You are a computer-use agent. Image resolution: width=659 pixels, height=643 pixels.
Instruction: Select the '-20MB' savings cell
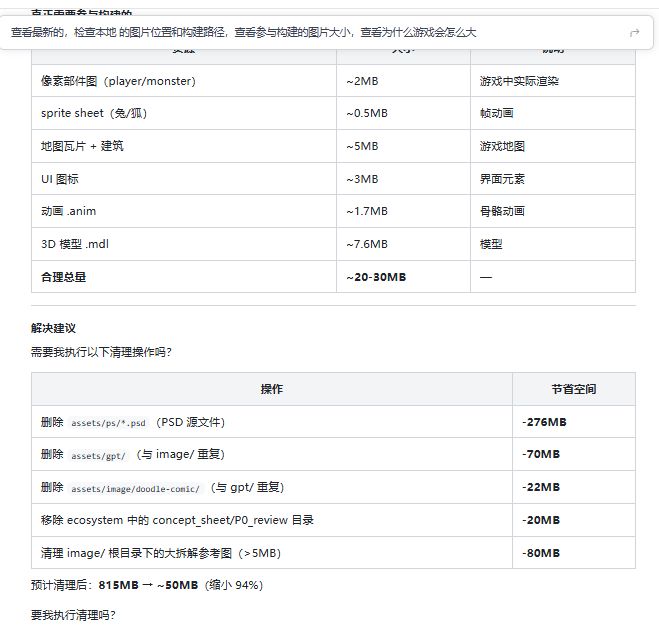(574, 520)
